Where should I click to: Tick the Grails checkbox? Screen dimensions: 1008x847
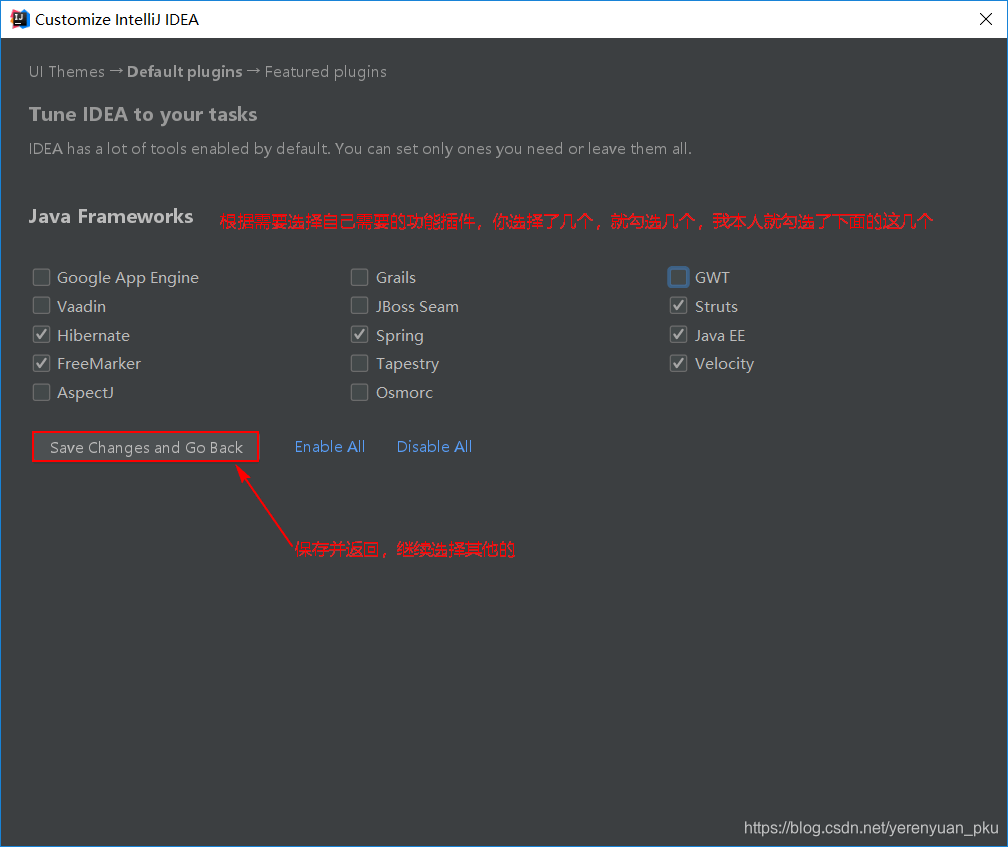click(x=359, y=278)
